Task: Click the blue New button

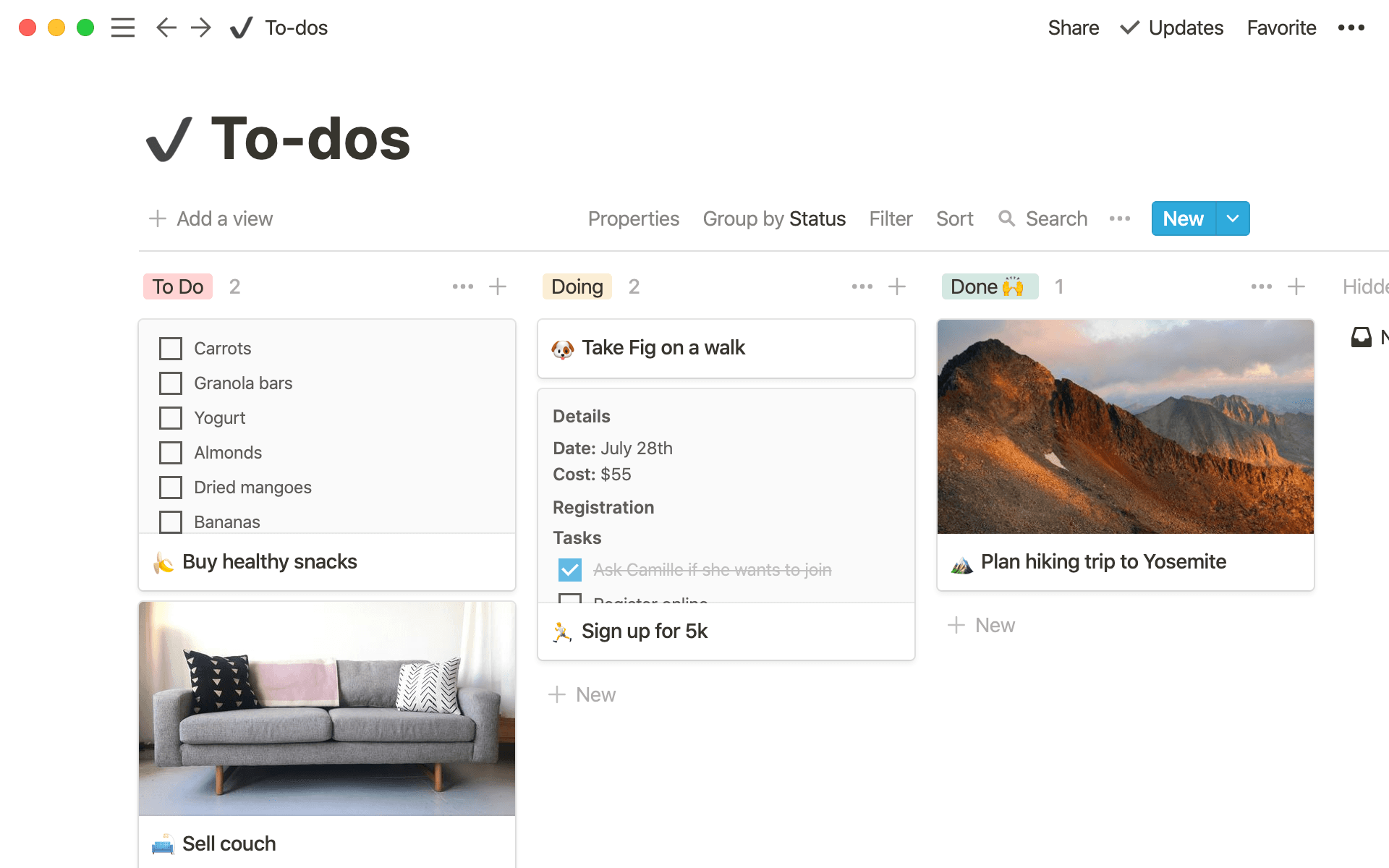Action: point(1182,218)
